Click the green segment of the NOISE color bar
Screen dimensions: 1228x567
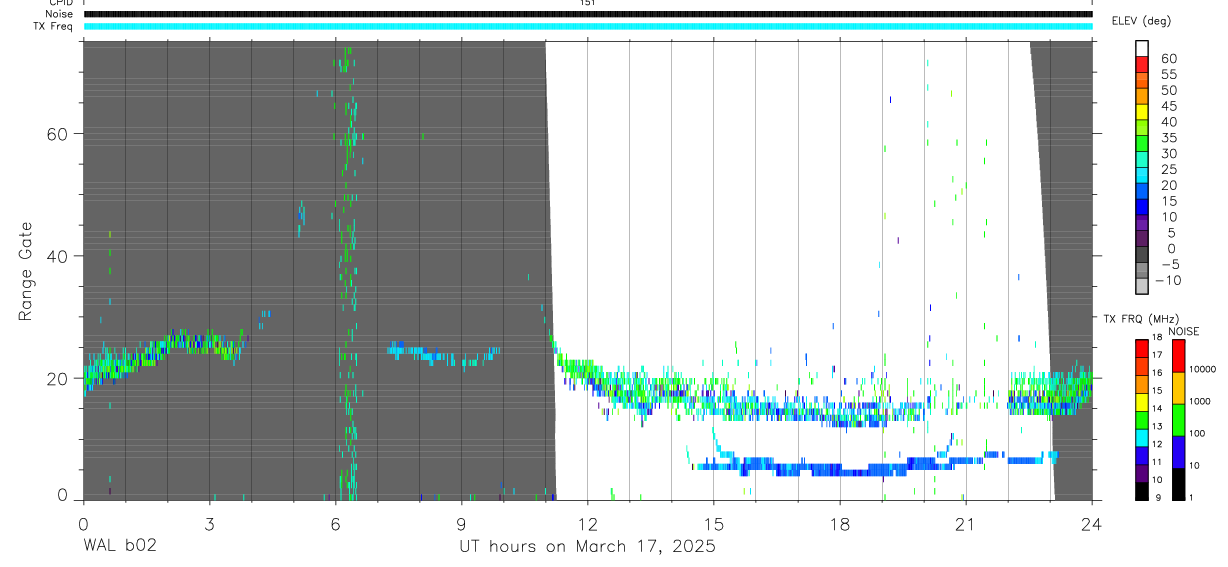(1179, 420)
